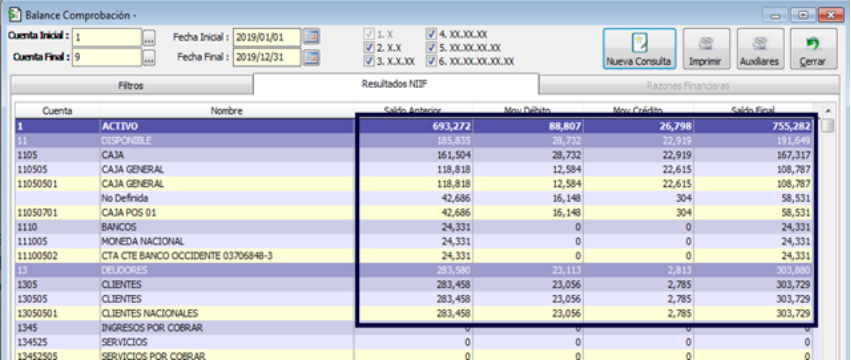The height and width of the screenshot is (360, 851).
Task: Select the CAJA POS 01 row
Action: pyautogui.click(x=414, y=212)
